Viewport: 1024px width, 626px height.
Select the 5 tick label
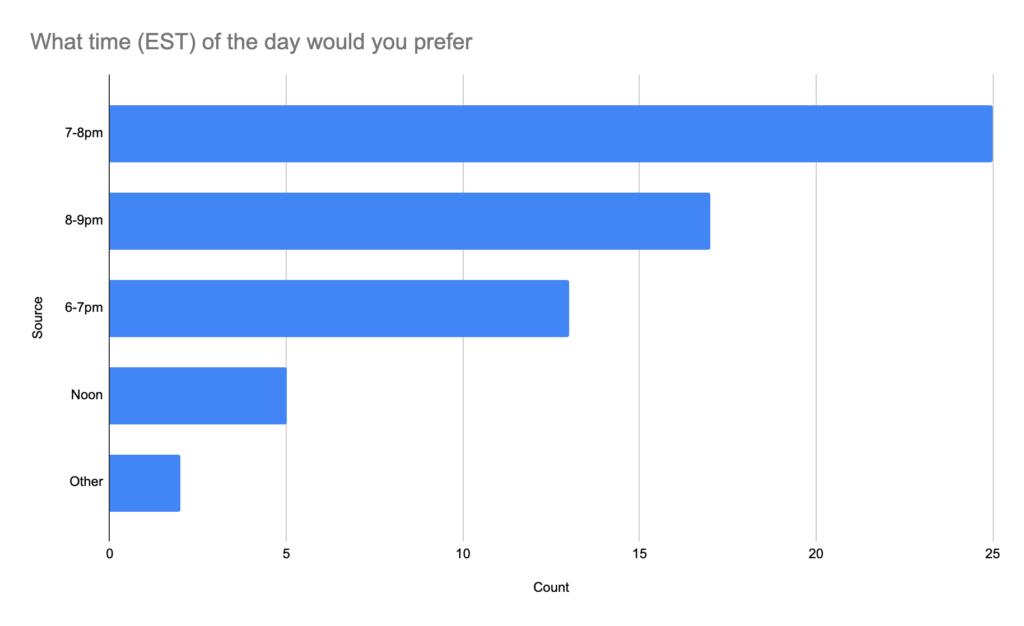pos(286,555)
